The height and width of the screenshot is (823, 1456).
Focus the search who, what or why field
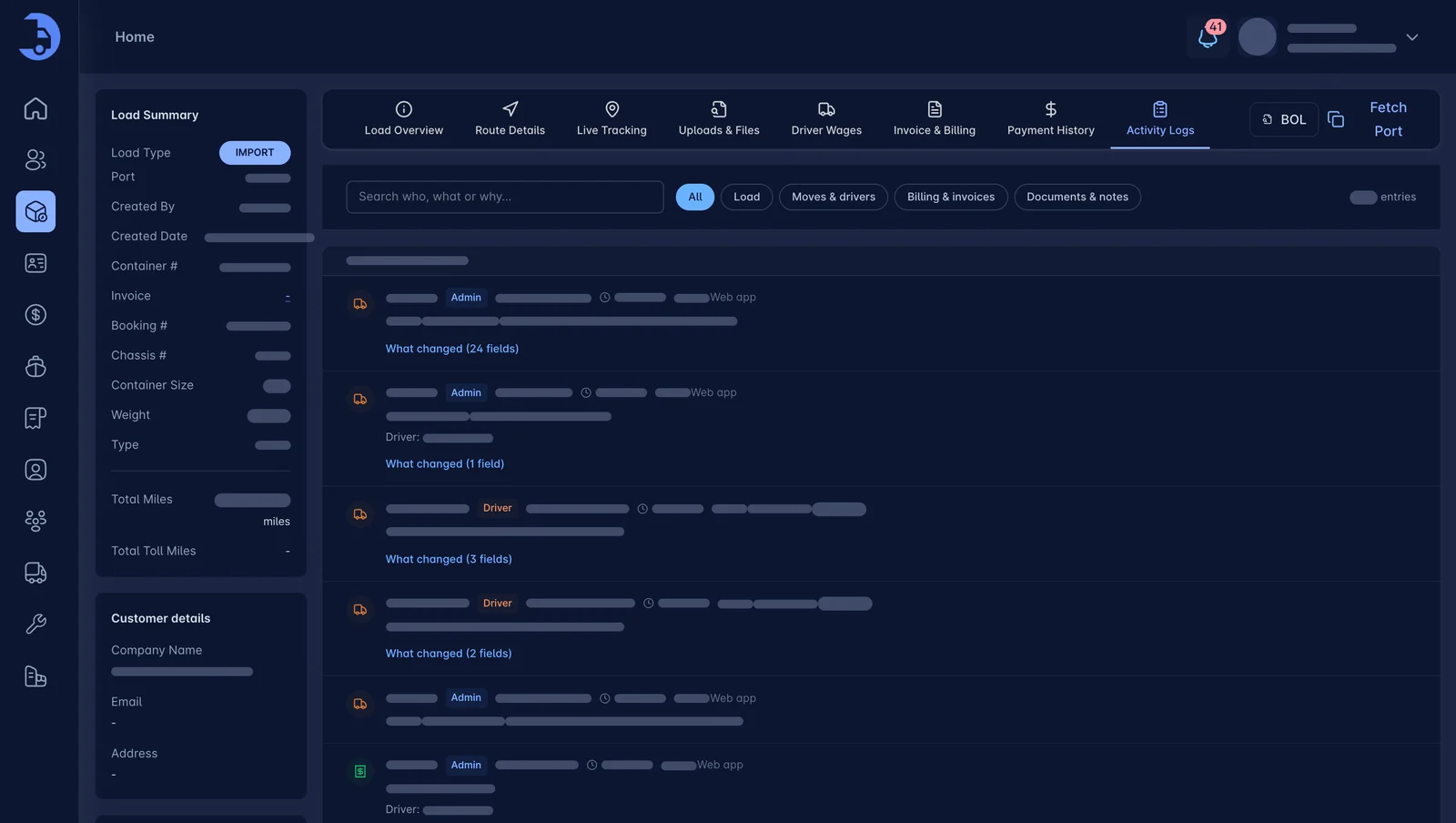505,198
